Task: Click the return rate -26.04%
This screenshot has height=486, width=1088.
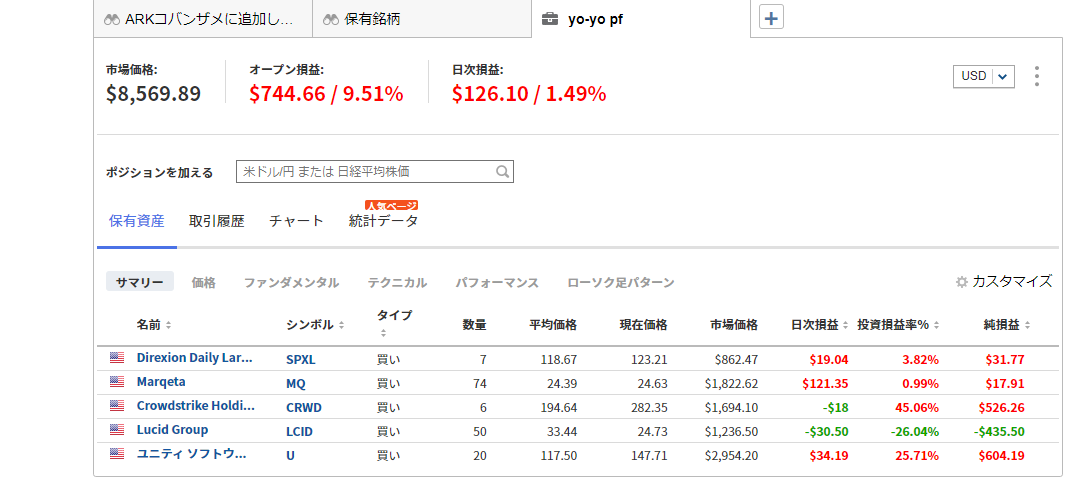Action: [x=915, y=432]
